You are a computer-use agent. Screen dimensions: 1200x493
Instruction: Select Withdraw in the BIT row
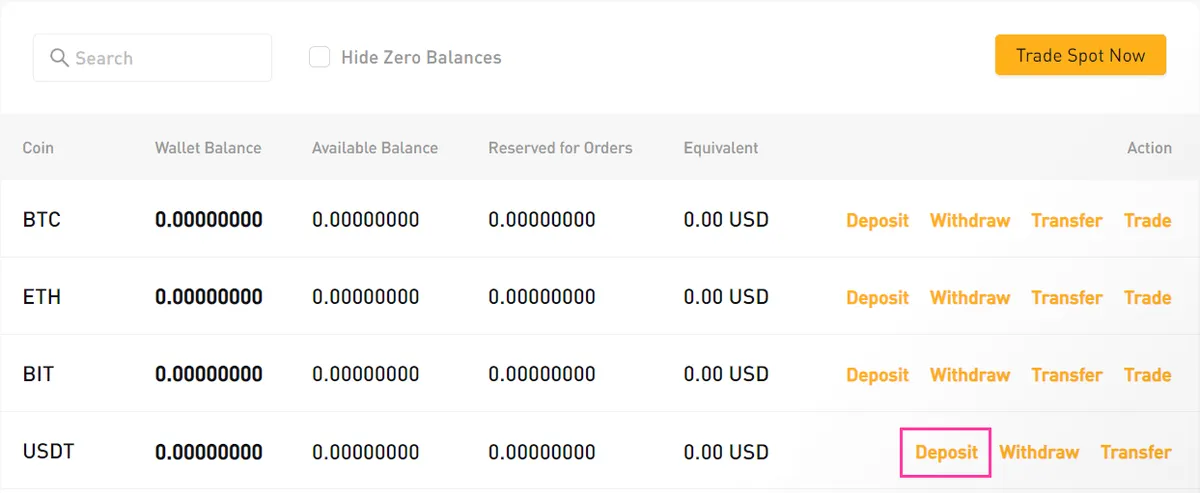click(x=970, y=375)
